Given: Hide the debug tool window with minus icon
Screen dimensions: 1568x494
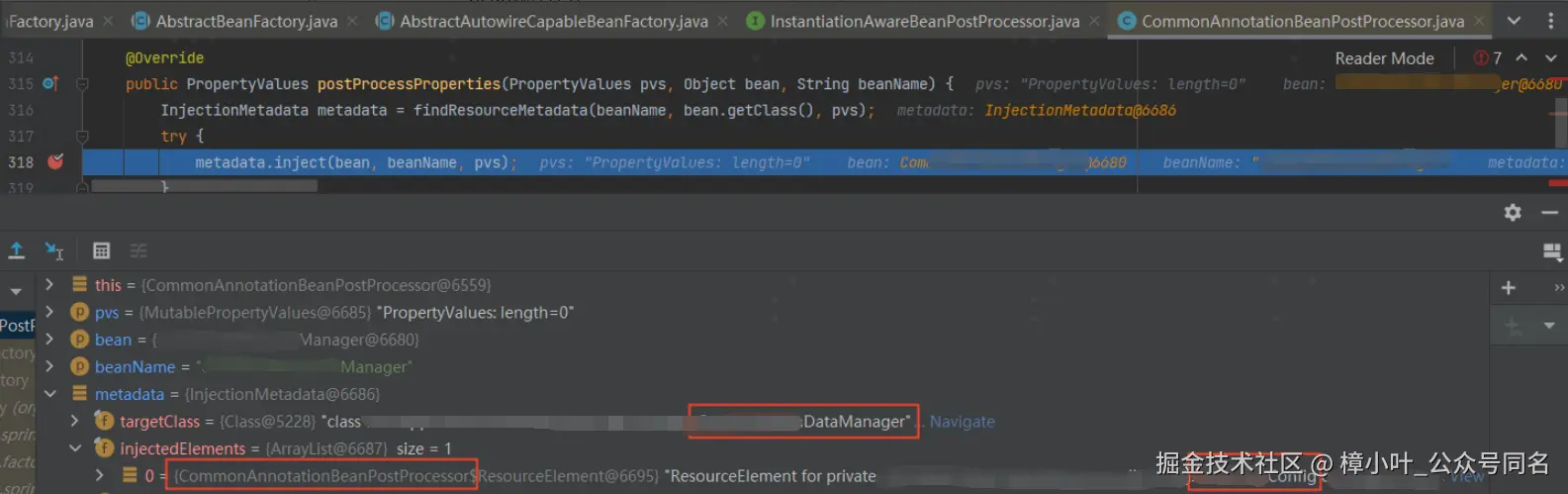Looking at the screenshot, I should click(x=1549, y=212).
